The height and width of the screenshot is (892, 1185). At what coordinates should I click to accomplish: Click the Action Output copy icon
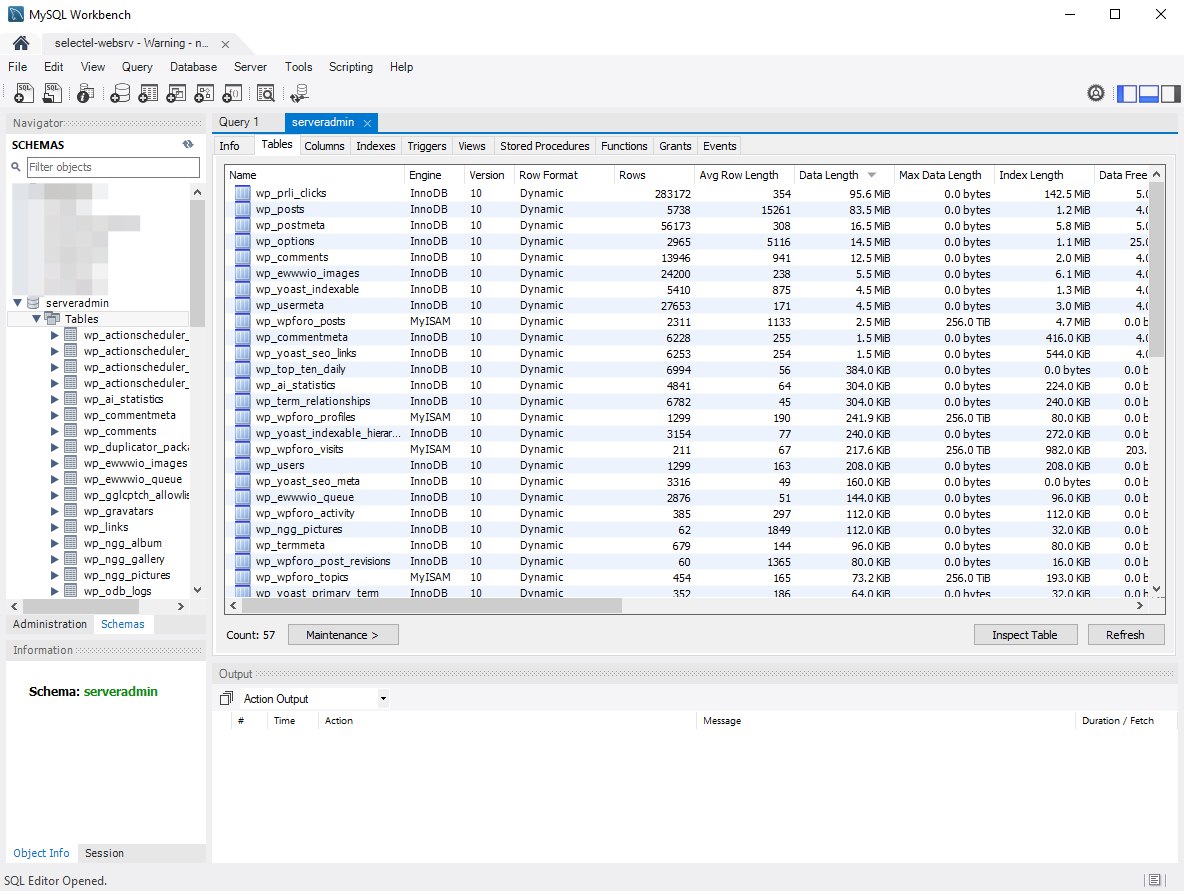[226, 698]
